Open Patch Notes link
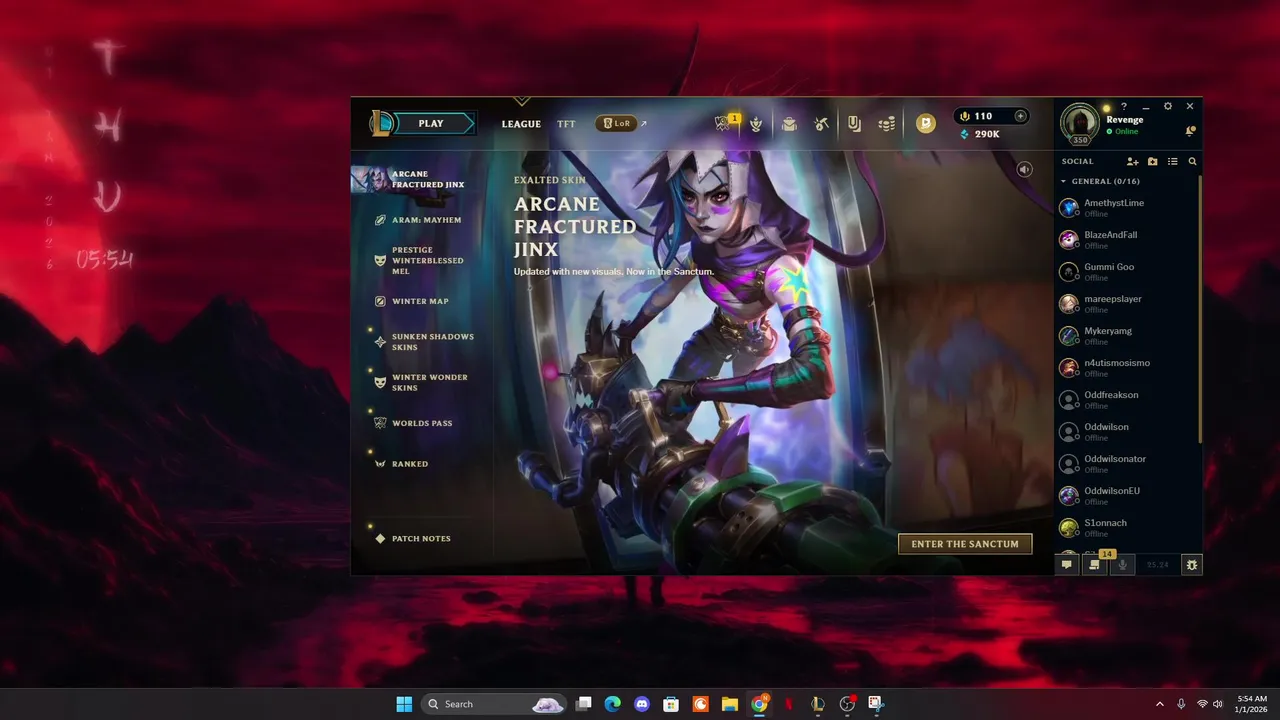 click(x=412, y=538)
